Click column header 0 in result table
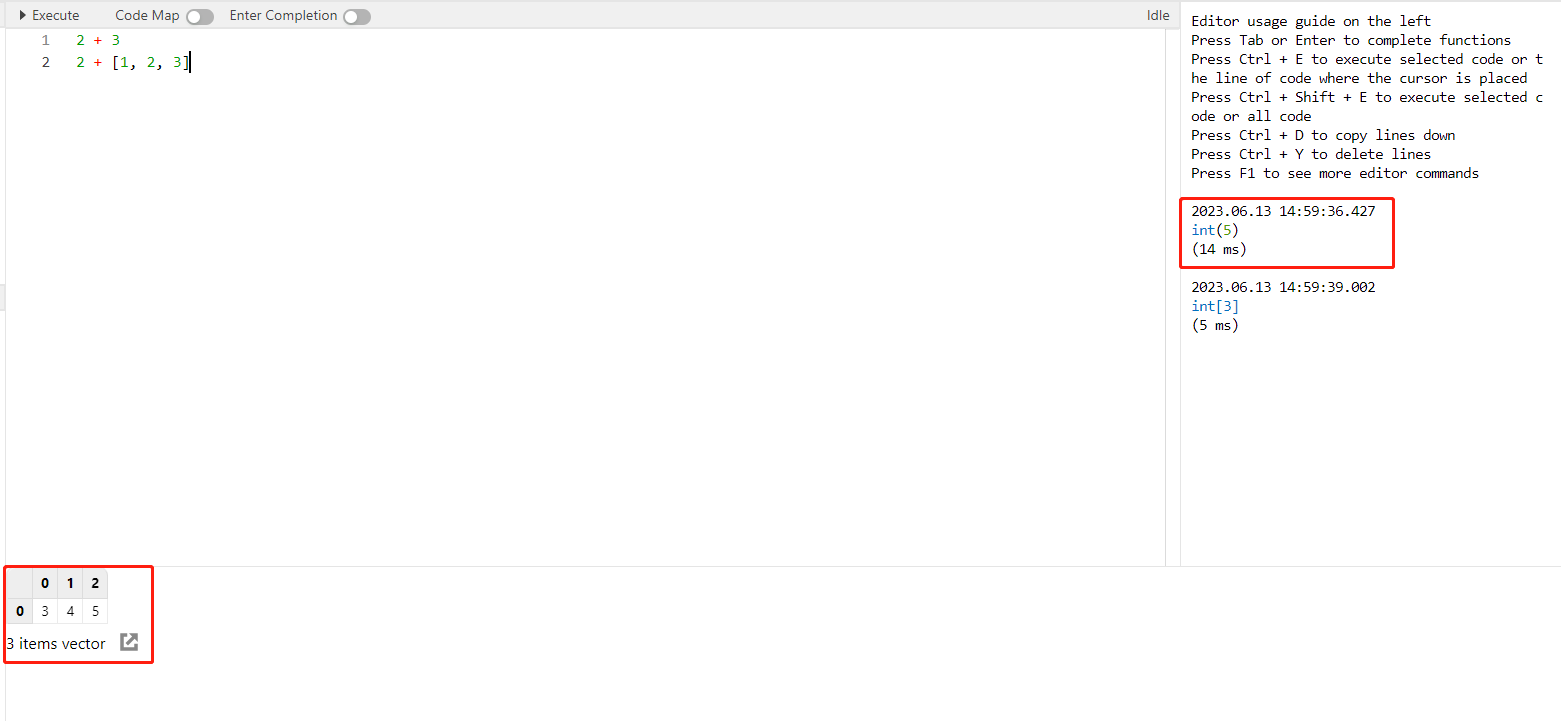 click(45, 583)
